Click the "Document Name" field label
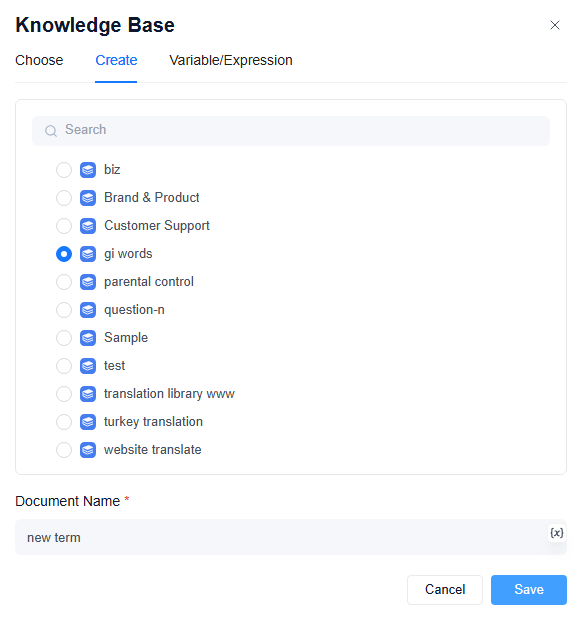This screenshot has width=582, height=620. tap(68, 501)
